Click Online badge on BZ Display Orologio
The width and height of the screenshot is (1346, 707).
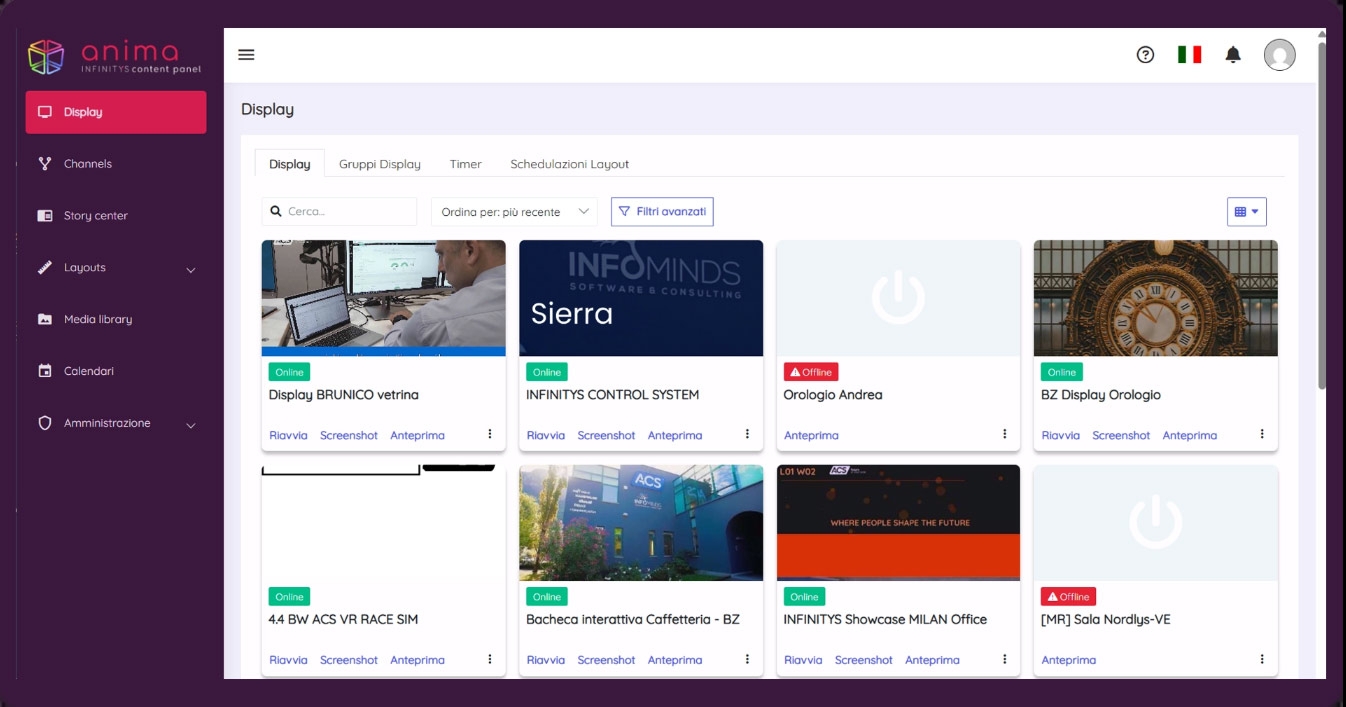tap(1062, 372)
